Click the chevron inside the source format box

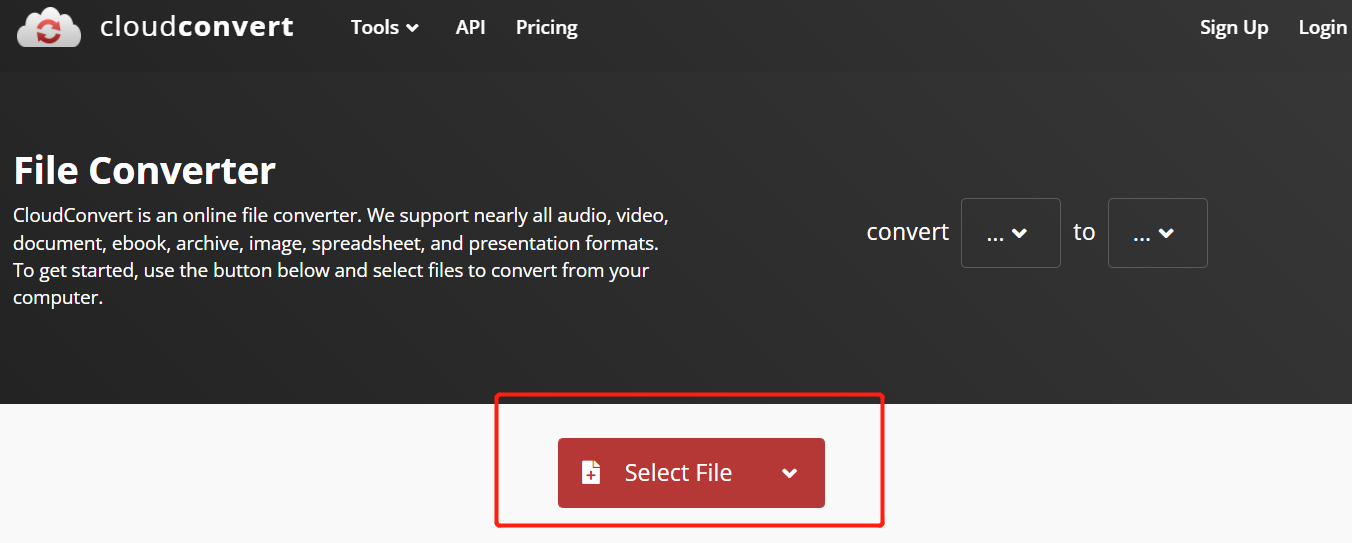pyautogui.click(x=1020, y=234)
